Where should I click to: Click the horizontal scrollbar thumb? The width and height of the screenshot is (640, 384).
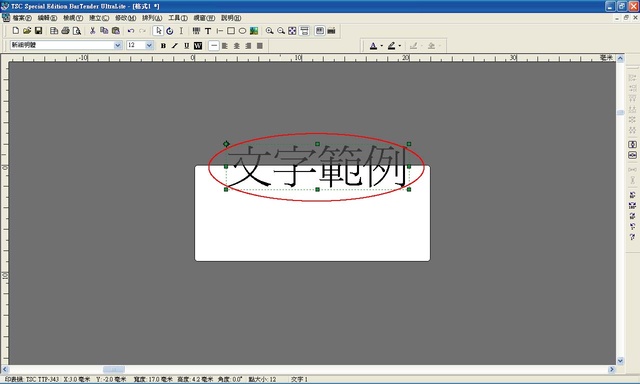pyautogui.click(x=114, y=370)
